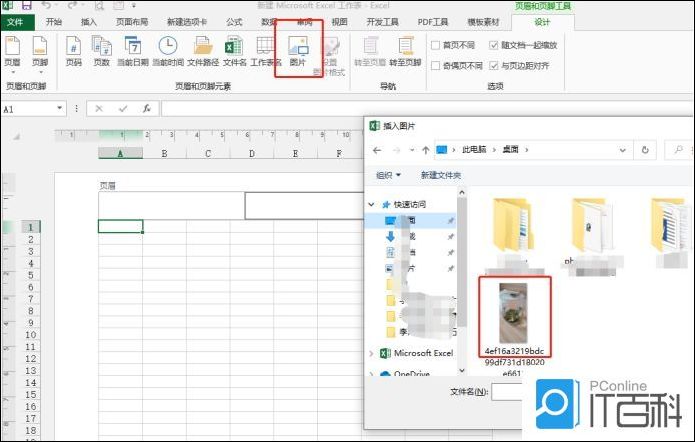
Task: Open the first folder in file list
Action: (x=513, y=226)
